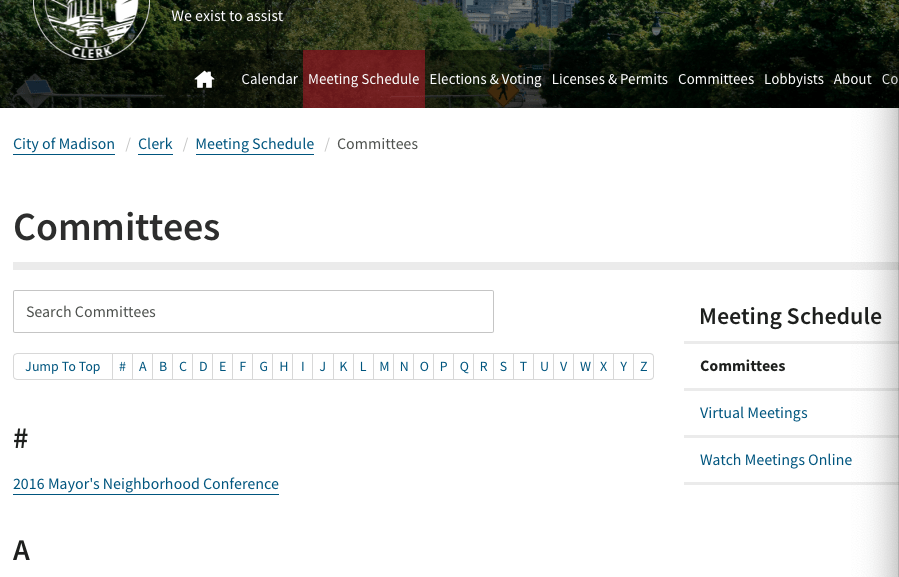Jump to committees starting with W
Image resolution: width=899 pixels, height=577 pixels.
pos(584,367)
